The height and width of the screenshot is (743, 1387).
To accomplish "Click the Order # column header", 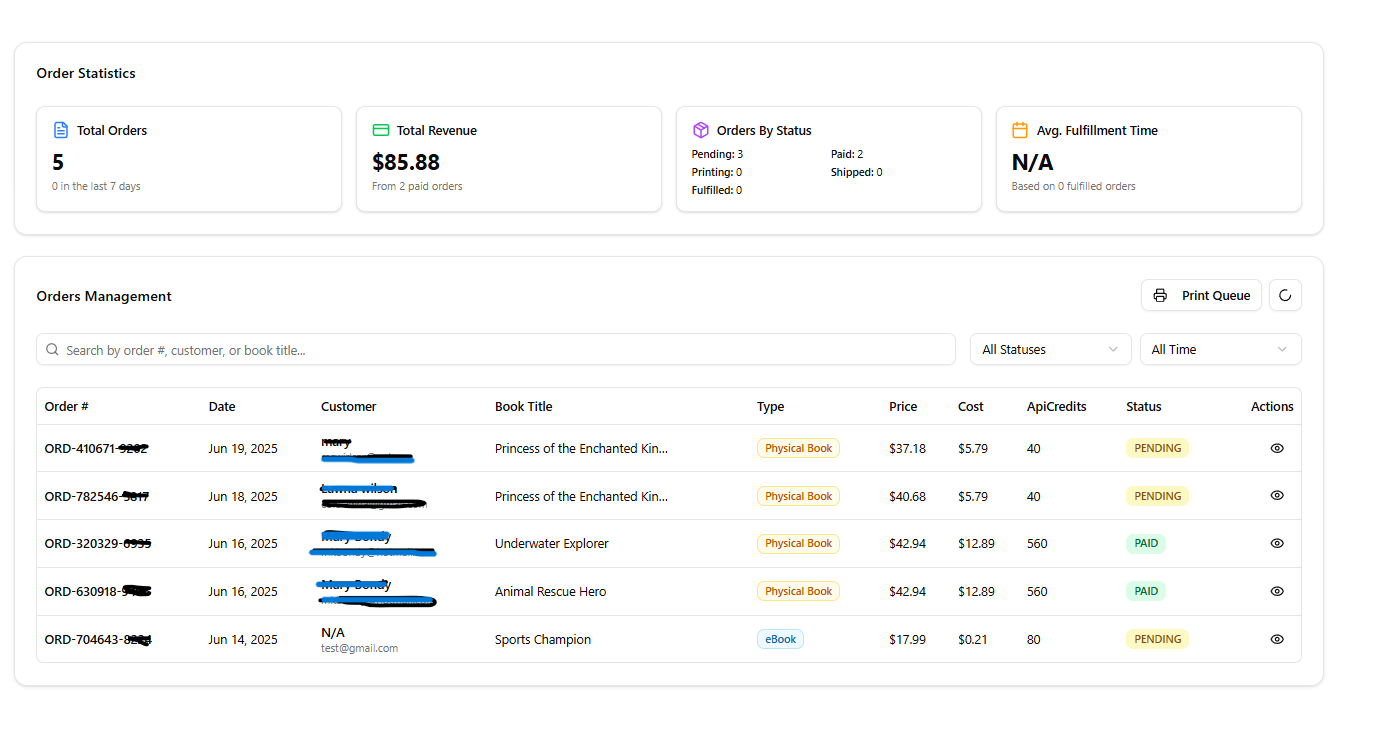I will click(x=66, y=406).
